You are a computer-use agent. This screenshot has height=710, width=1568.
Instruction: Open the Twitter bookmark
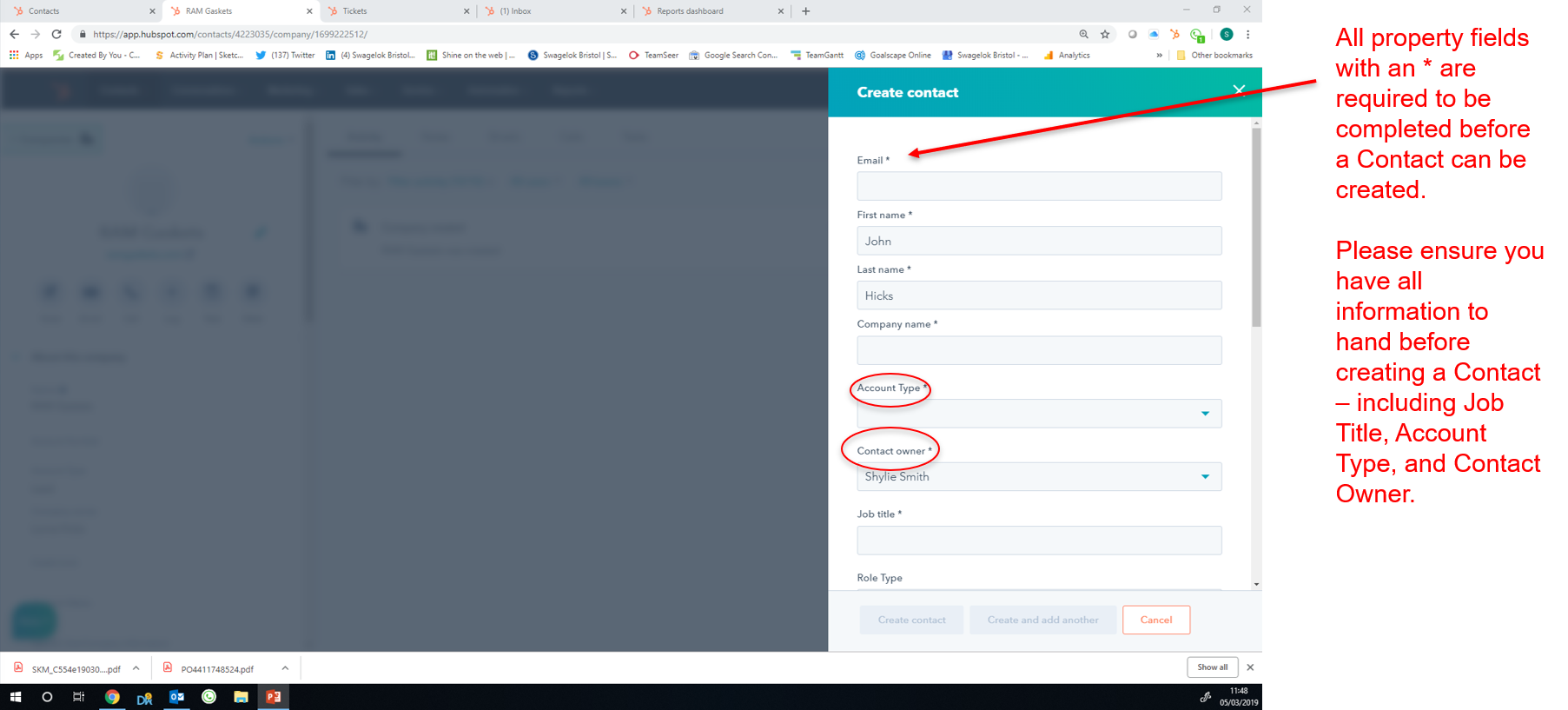tap(285, 56)
